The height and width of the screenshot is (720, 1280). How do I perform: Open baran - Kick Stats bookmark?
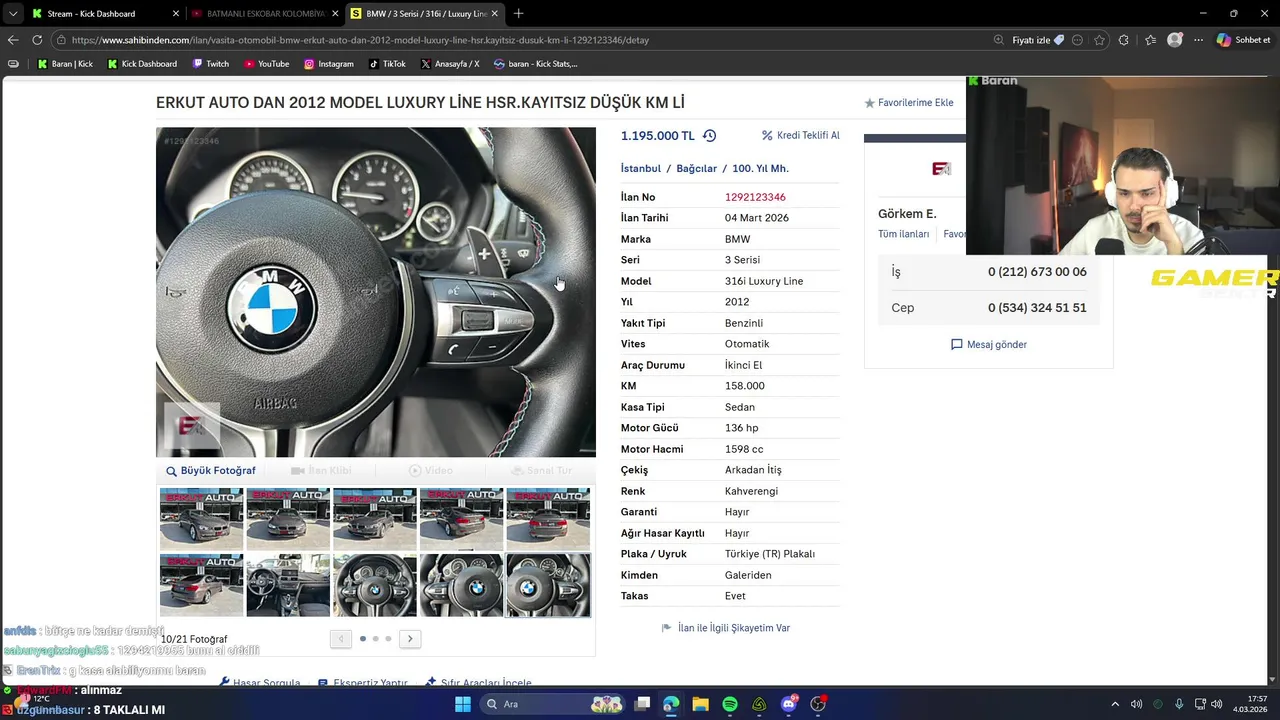pos(536,64)
